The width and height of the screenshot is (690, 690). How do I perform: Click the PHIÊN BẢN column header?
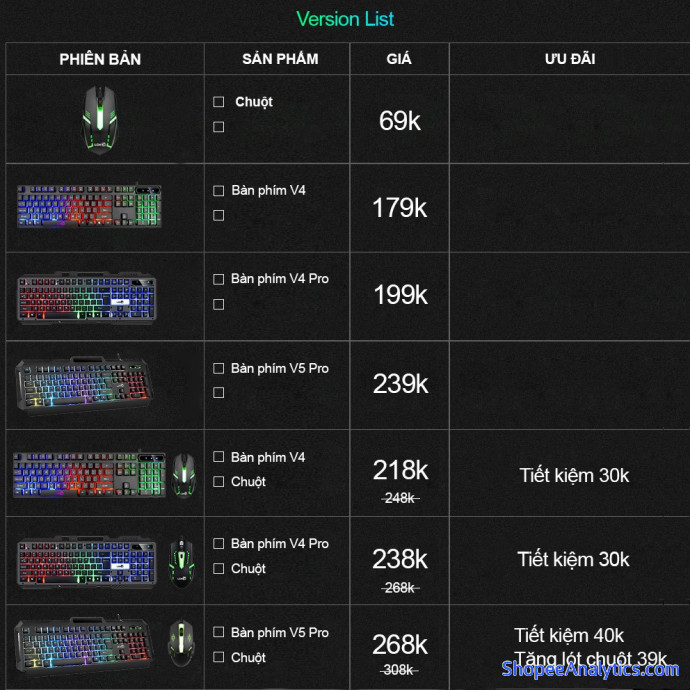coord(100,59)
